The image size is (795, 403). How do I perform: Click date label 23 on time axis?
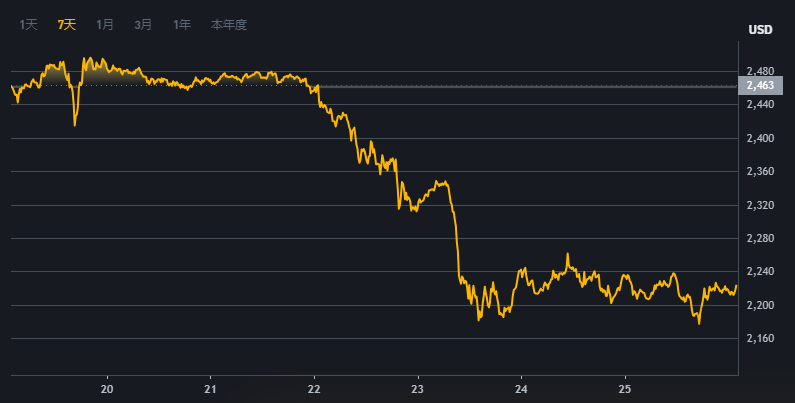click(x=418, y=389)
